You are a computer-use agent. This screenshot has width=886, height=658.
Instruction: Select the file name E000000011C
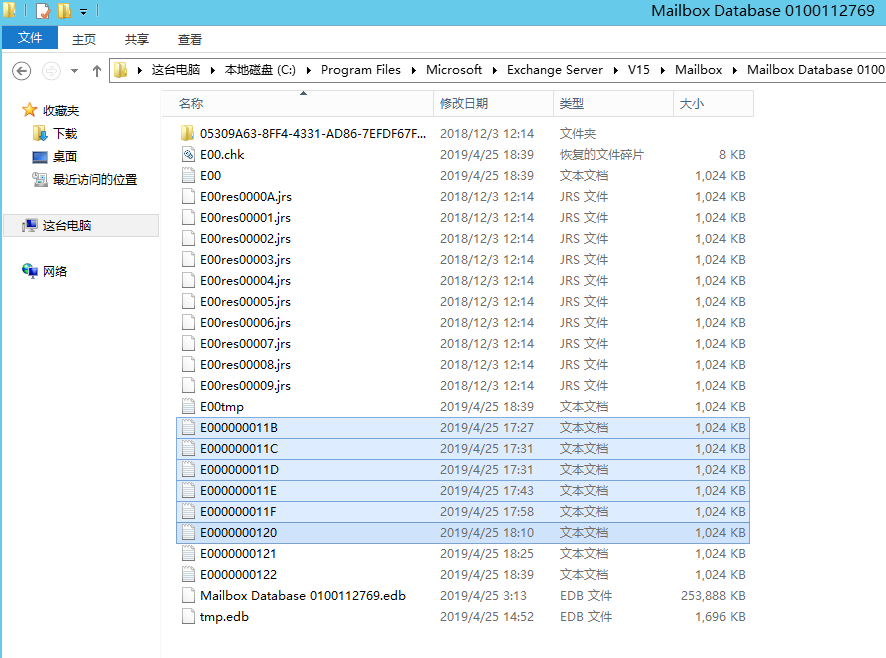[x=239, y=448]
